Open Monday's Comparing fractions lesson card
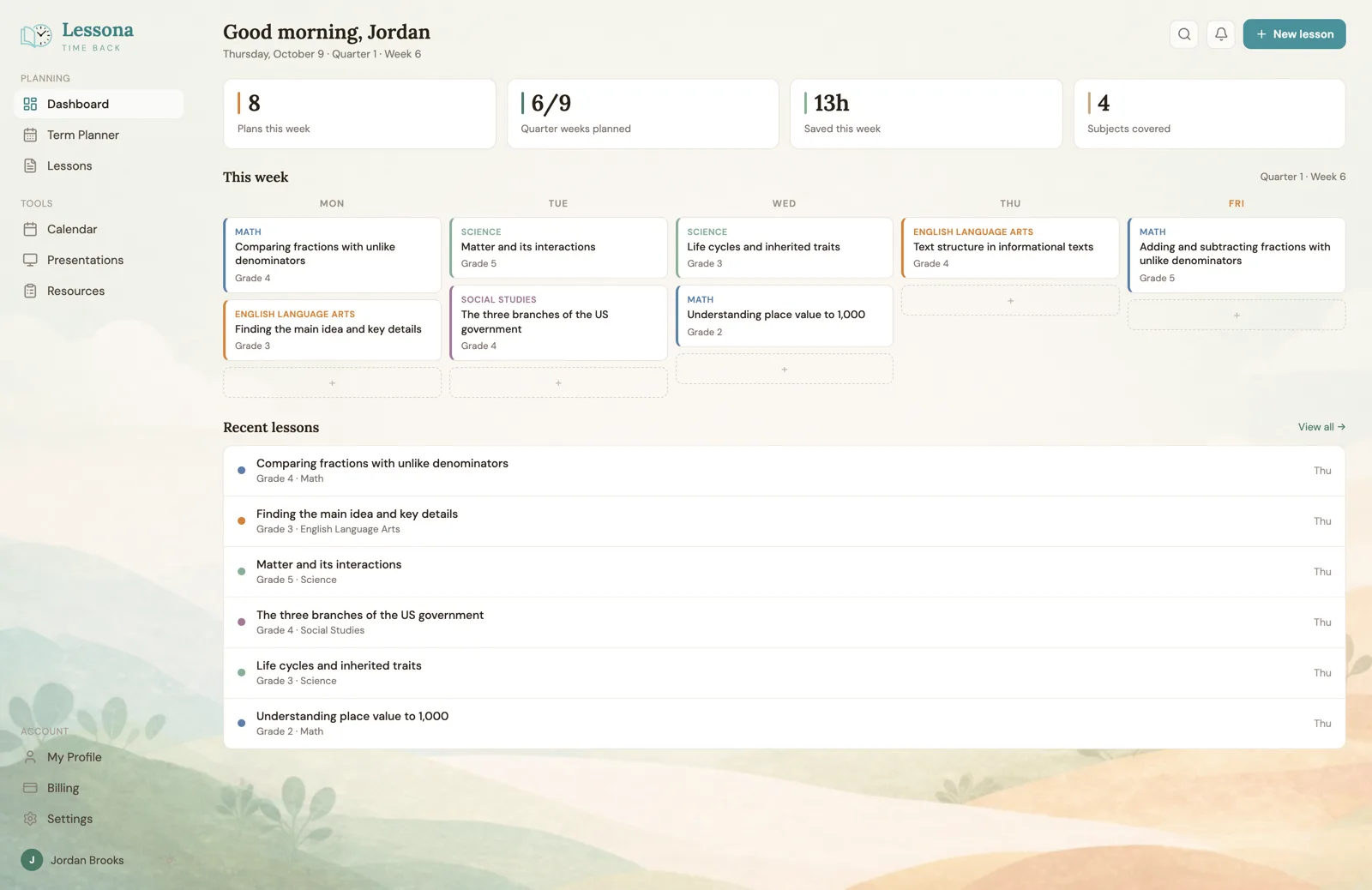The image size is (1372, 890). pyautogui.click(x=332, y=255)
